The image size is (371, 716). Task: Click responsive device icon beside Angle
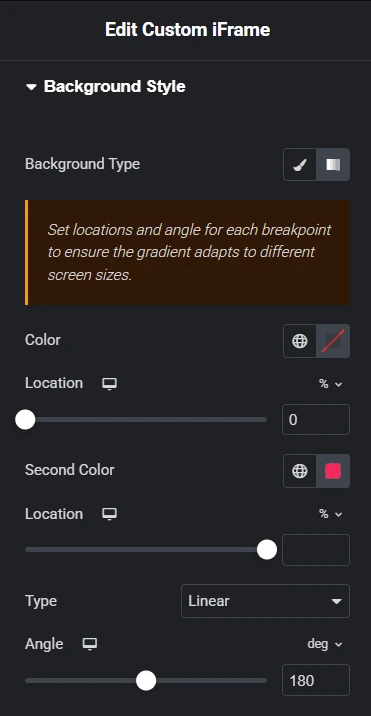coord(90,644)
